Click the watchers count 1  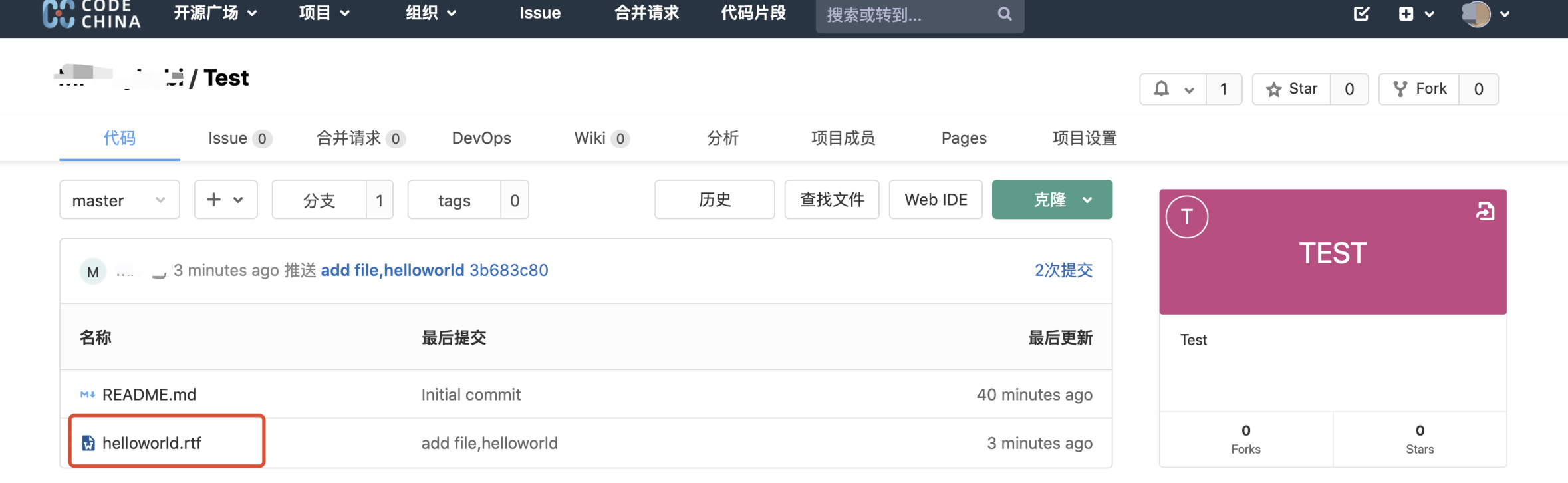pos(1224,89)
